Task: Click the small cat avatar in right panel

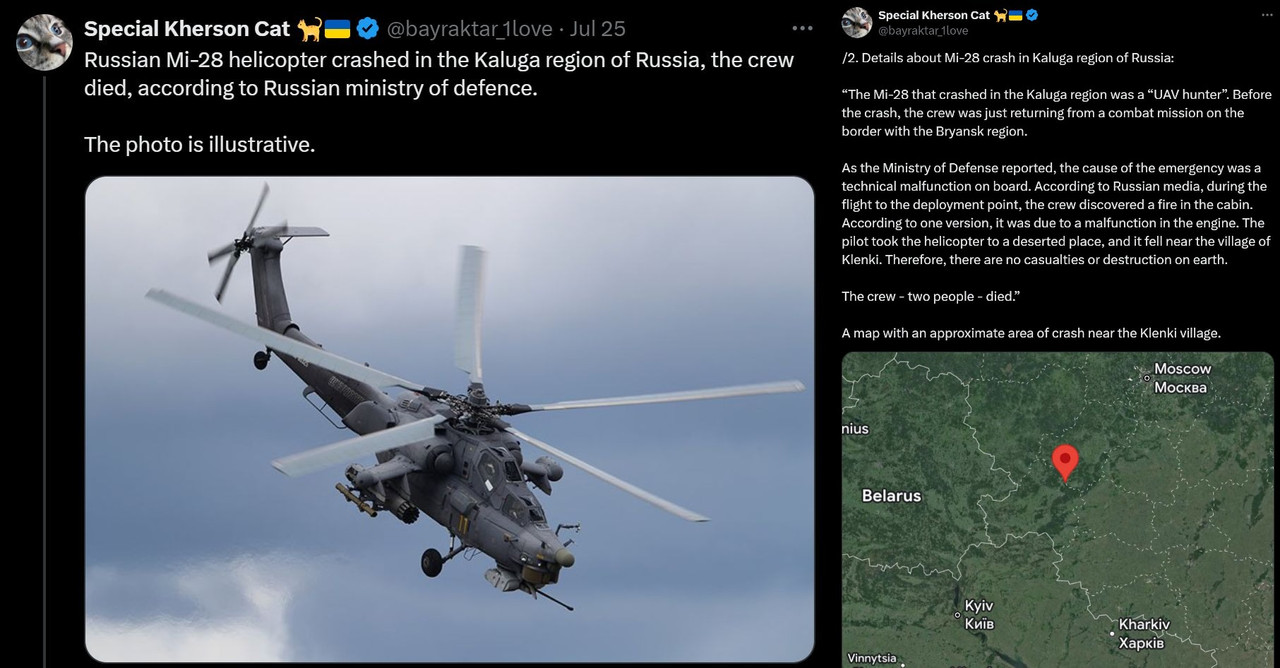Action: pyautogui.click(x=857, y=22)
